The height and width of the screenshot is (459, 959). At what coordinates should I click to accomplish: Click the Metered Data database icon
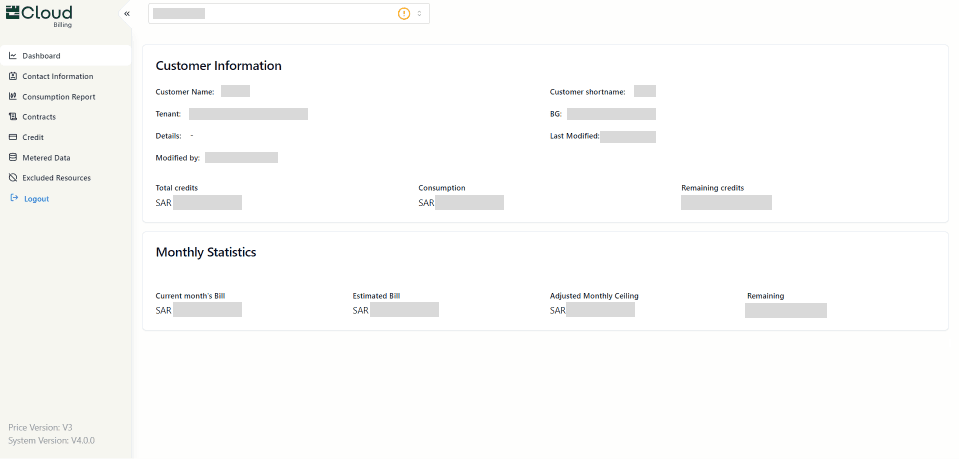tap(13, 157)
